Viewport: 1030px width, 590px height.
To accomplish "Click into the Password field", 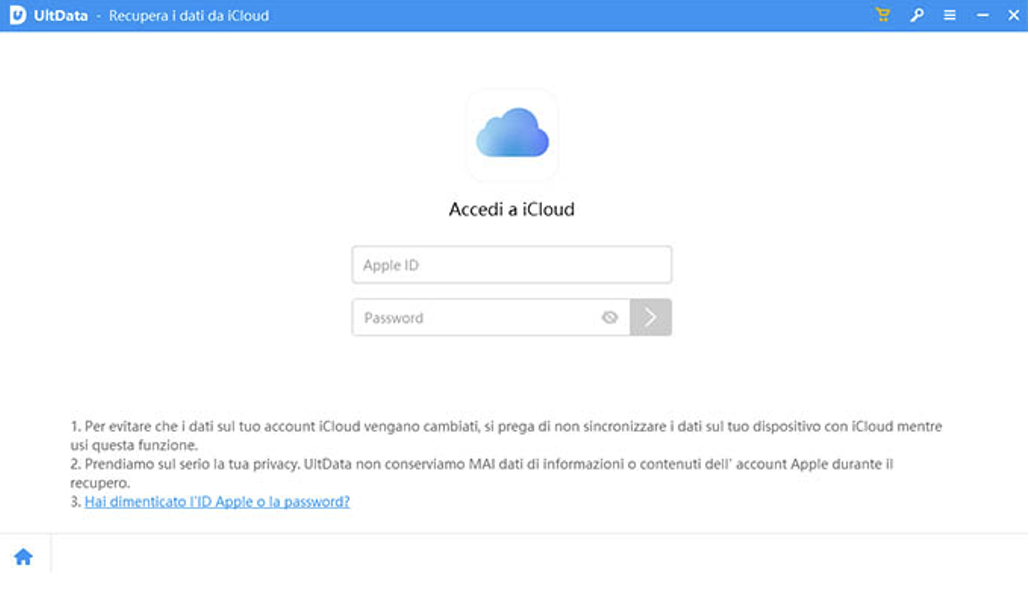I will point(475,318).
